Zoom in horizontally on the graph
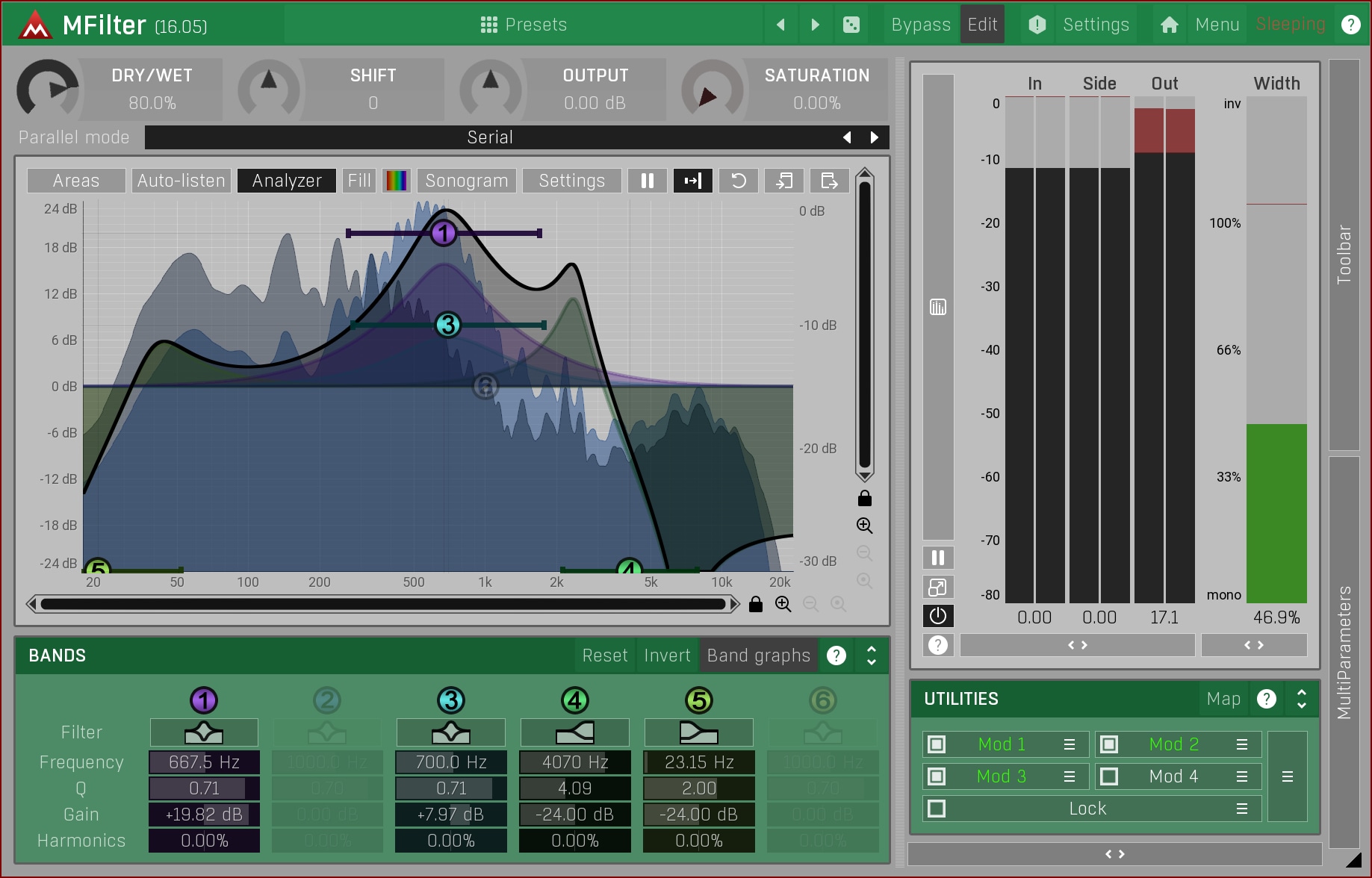The image size is (1372, 878). point(783,604)
